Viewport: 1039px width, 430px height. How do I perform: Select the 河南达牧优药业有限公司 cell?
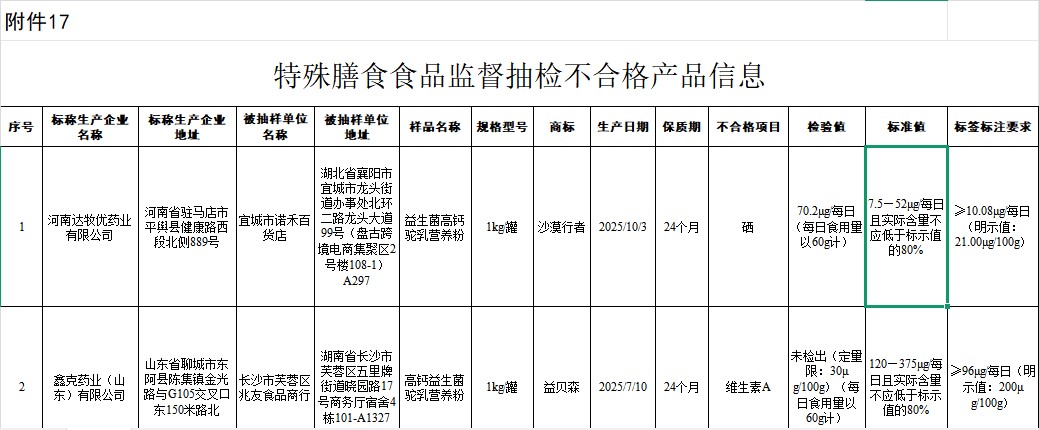coord(89,226)
